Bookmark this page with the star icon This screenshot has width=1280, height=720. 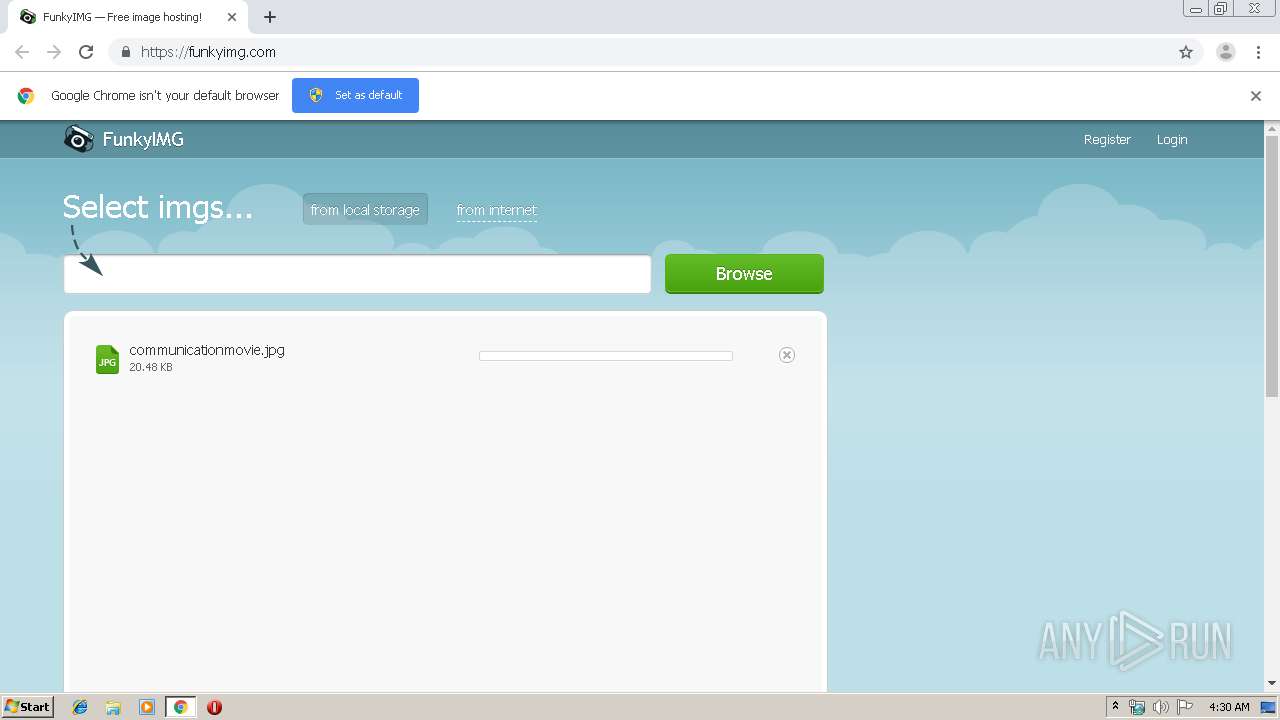tap(1186, 52)
